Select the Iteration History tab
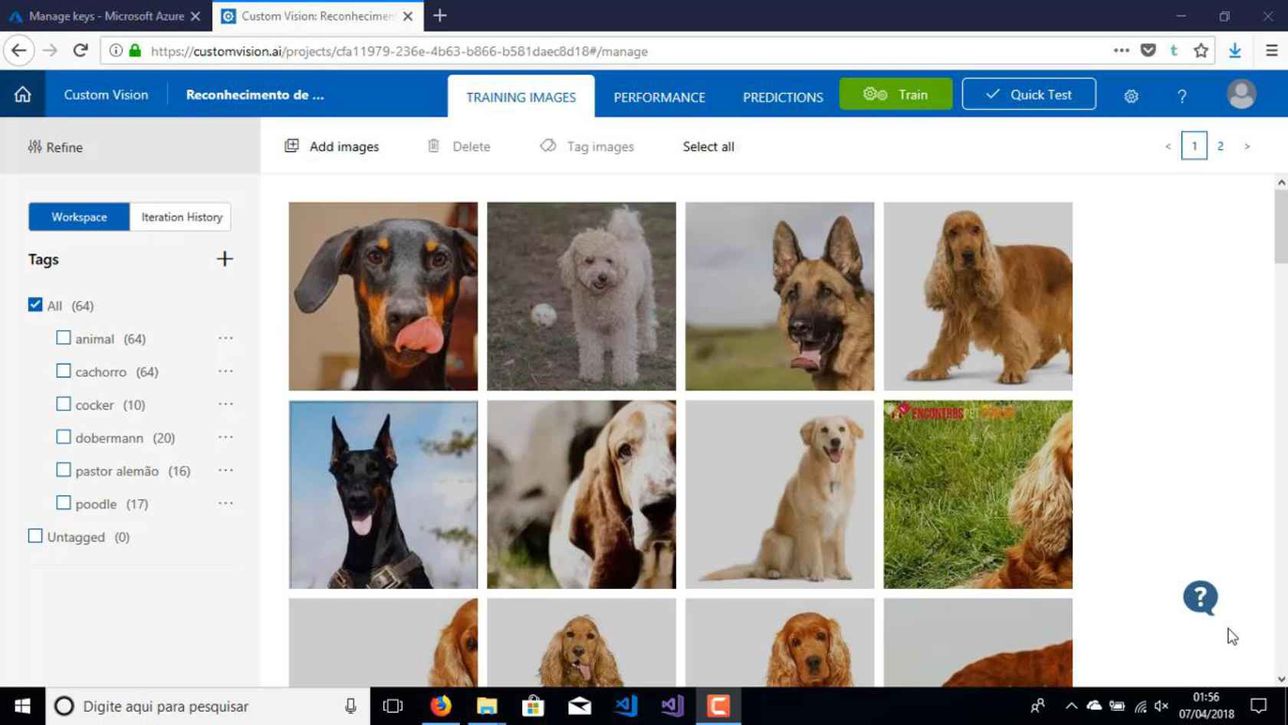 click(x=181, y=217)
